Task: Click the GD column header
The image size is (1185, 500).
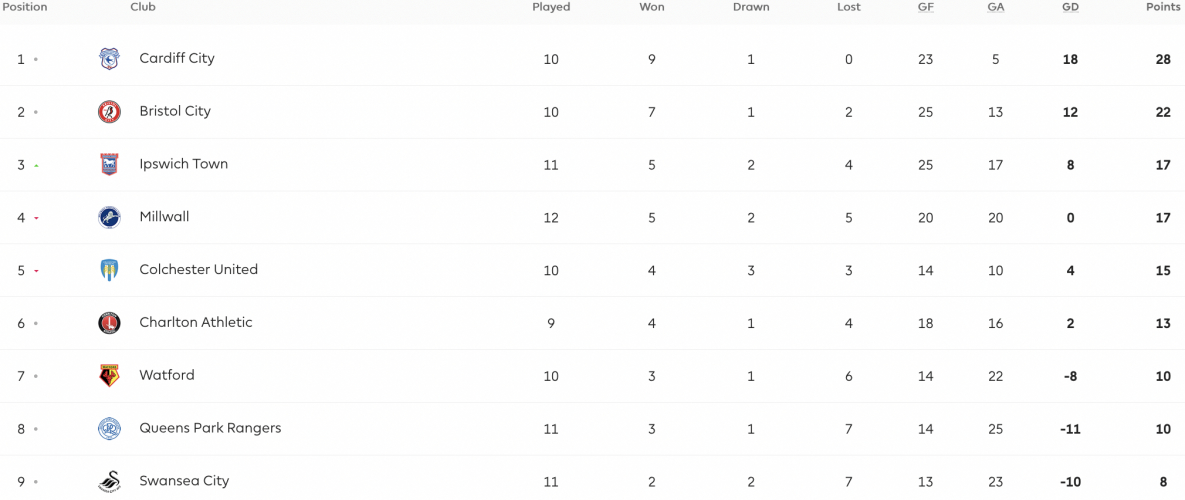Action: [1070, 7]
